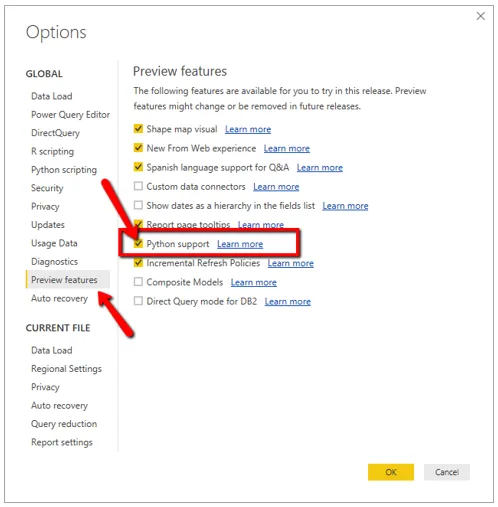Open Learn more for Incremental Refresh Policies
The image size is (498, 507).
[x=291, y=263]
